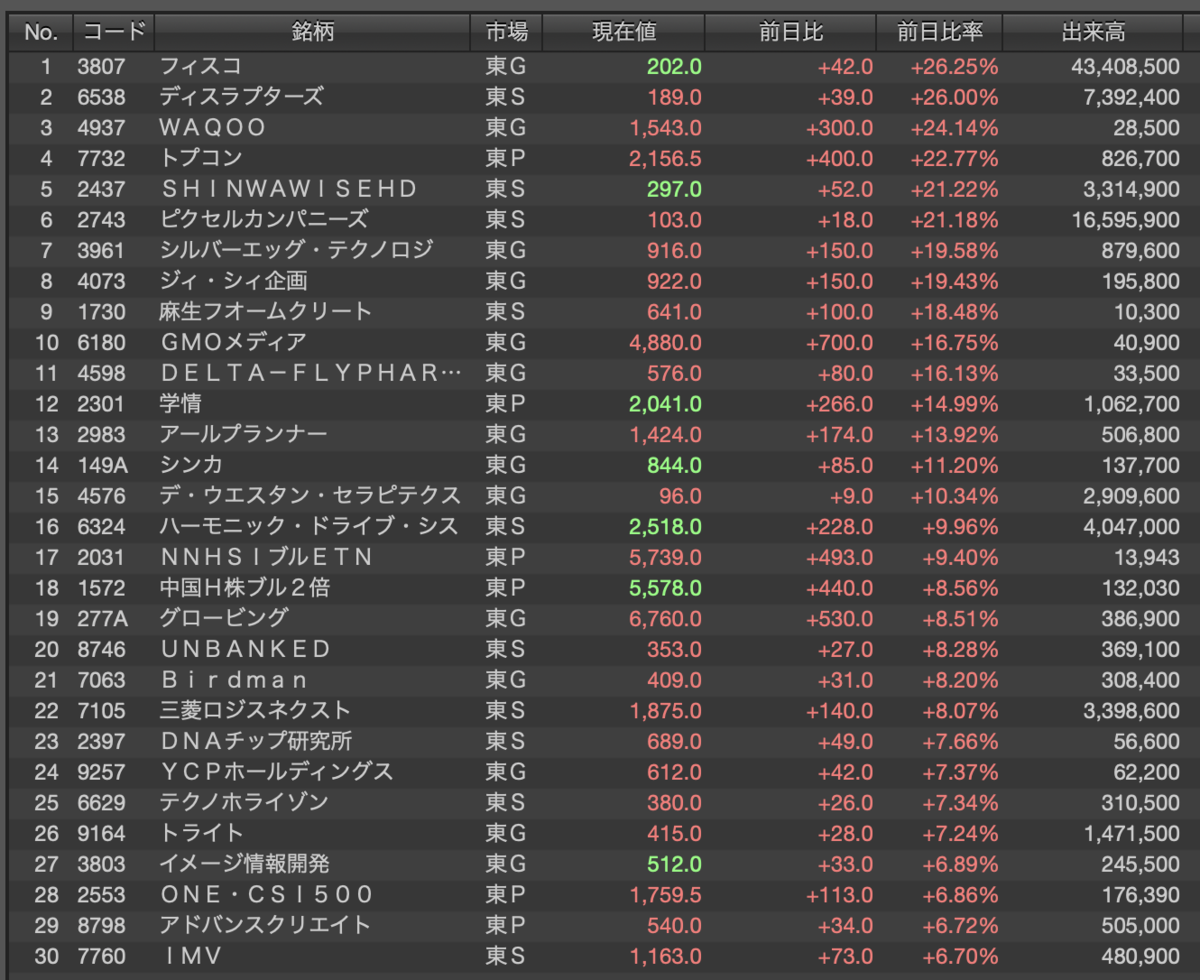Viewport: 1200px width, 980px height.
Task: Sort by the No. column header
Action: click(x=41, y=32)
